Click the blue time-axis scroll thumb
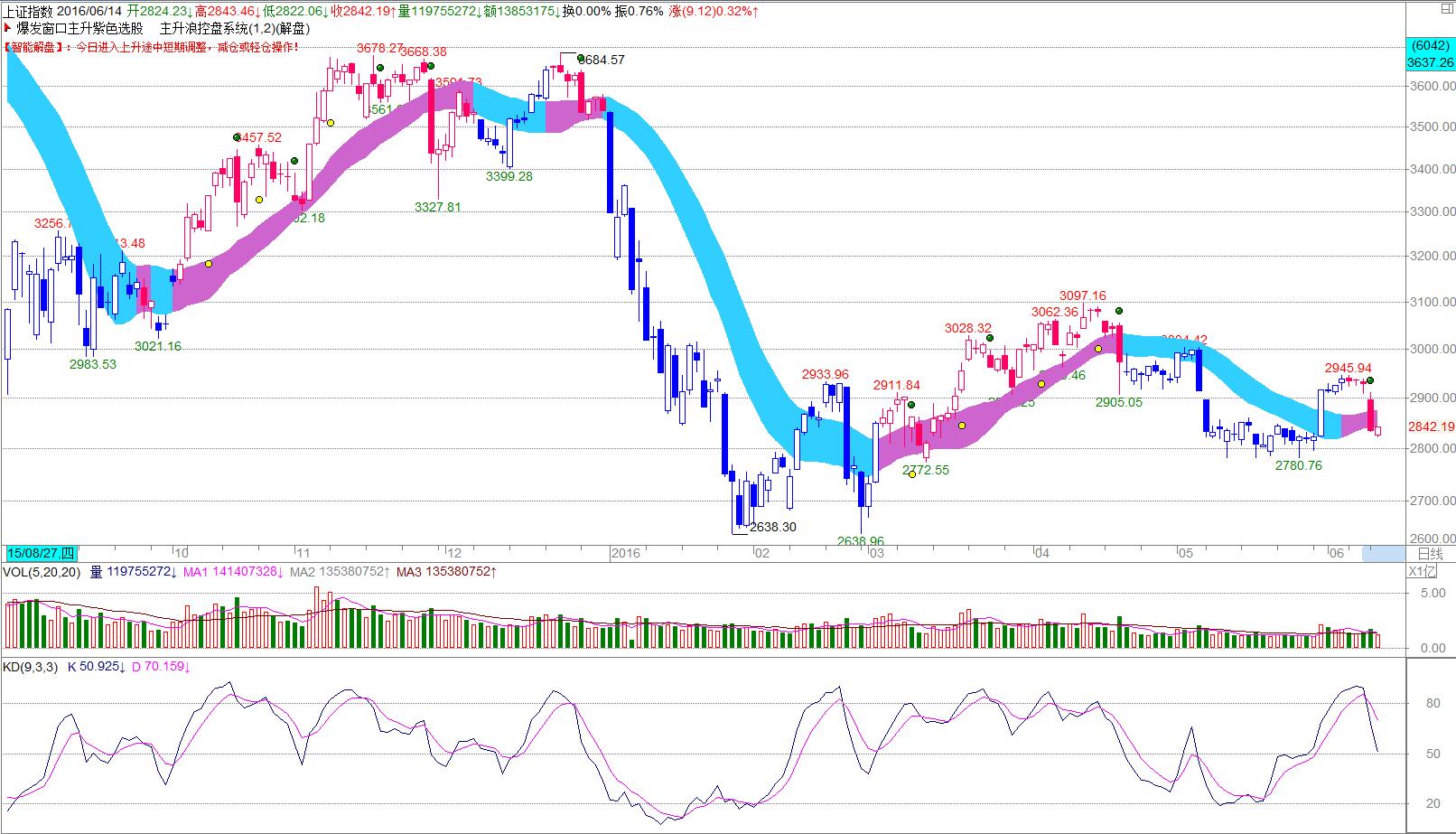Image resolution: width=1456 pixels, height=834 pixels. [x=1383, y=553]
